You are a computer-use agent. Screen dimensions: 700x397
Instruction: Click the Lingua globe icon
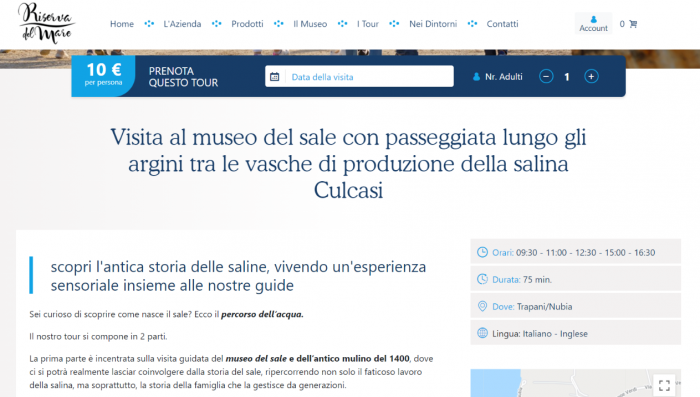point(482,333)
